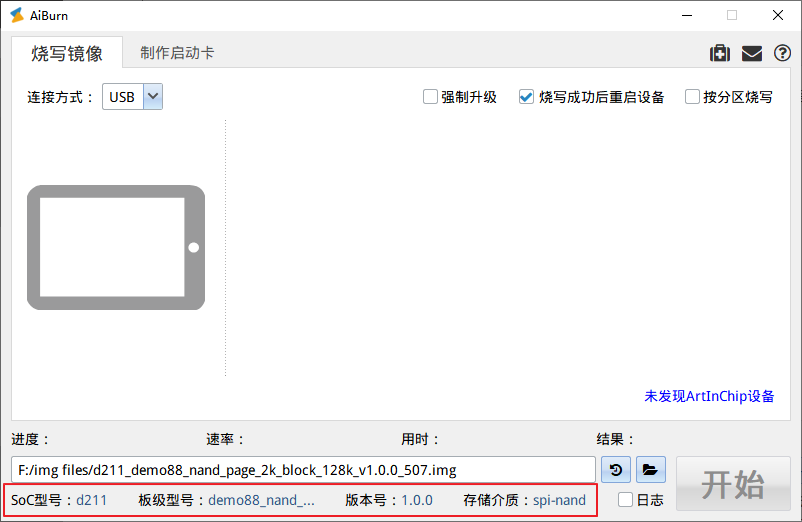Click the AiBurn logo in title bar
Viewport: 802px width, 522px height.
[17, 15]
